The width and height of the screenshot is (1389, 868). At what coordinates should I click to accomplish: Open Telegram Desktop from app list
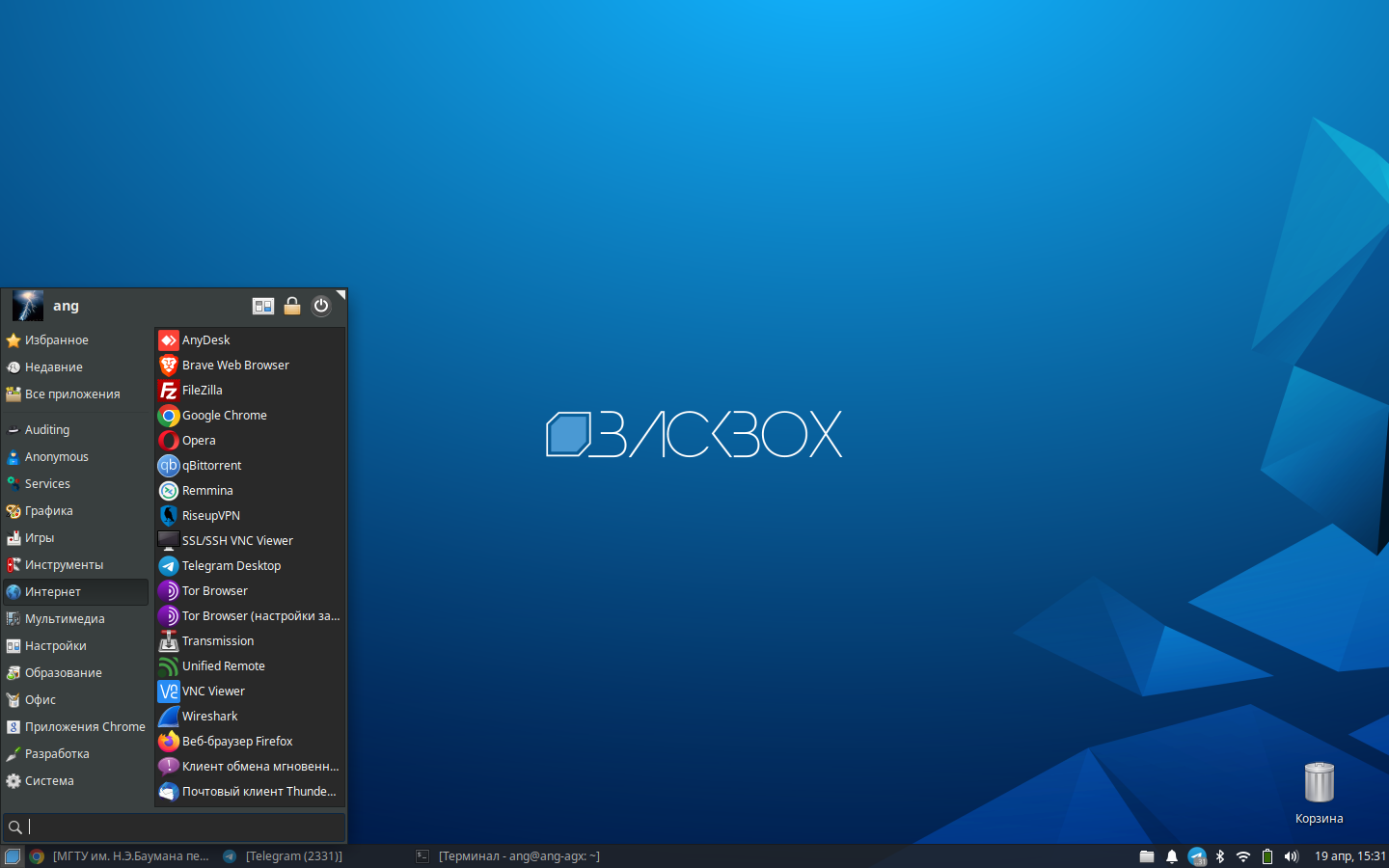tap(250, 566)
